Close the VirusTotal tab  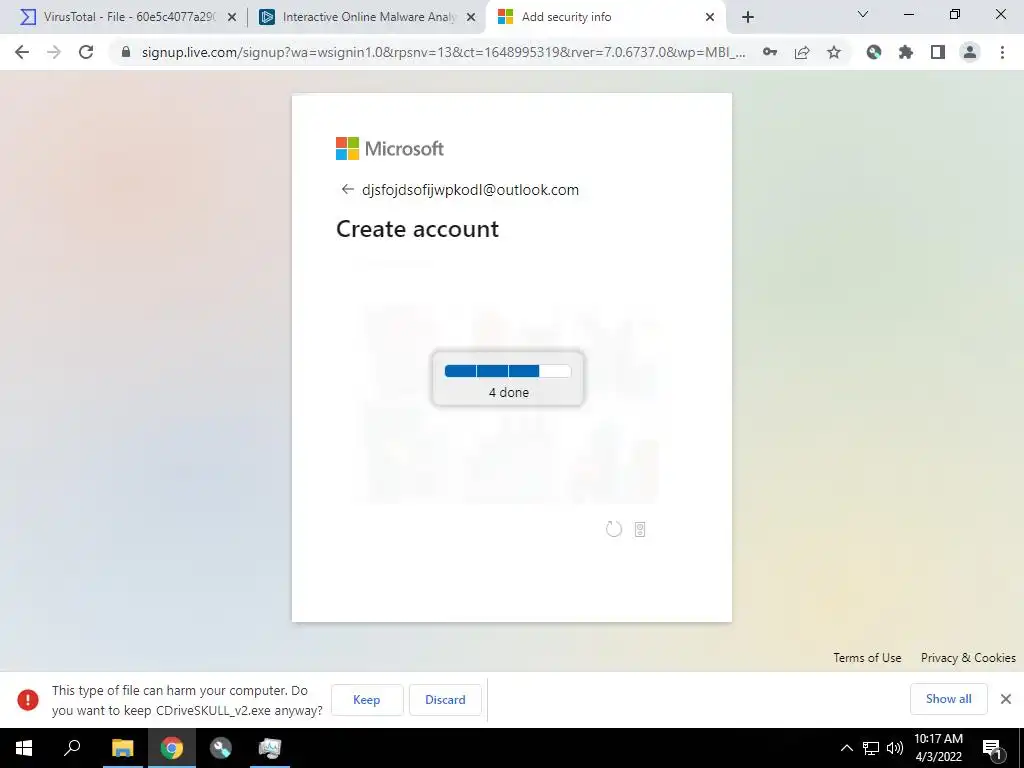[232, 18]
